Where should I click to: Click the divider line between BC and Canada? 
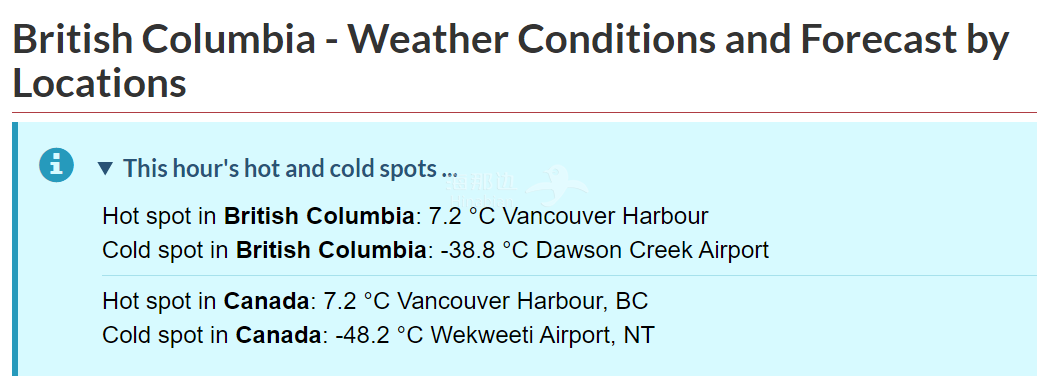pyautogui.click(x=569, y=275)
